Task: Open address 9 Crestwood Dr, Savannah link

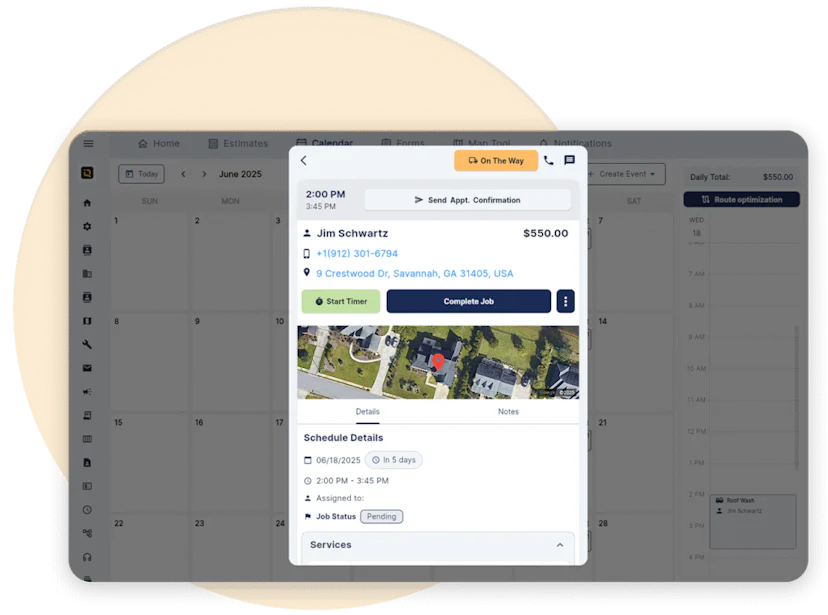Action: 415,273
